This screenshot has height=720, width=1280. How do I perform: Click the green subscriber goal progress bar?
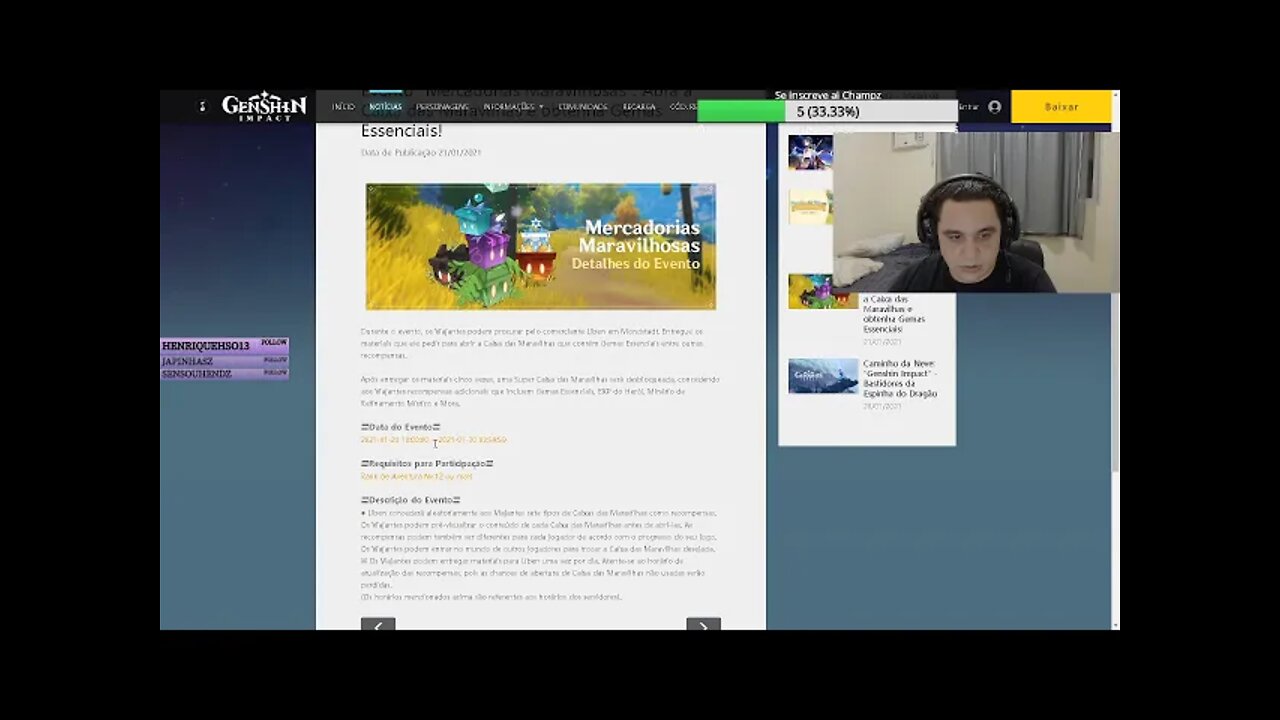tap(827, 111)
